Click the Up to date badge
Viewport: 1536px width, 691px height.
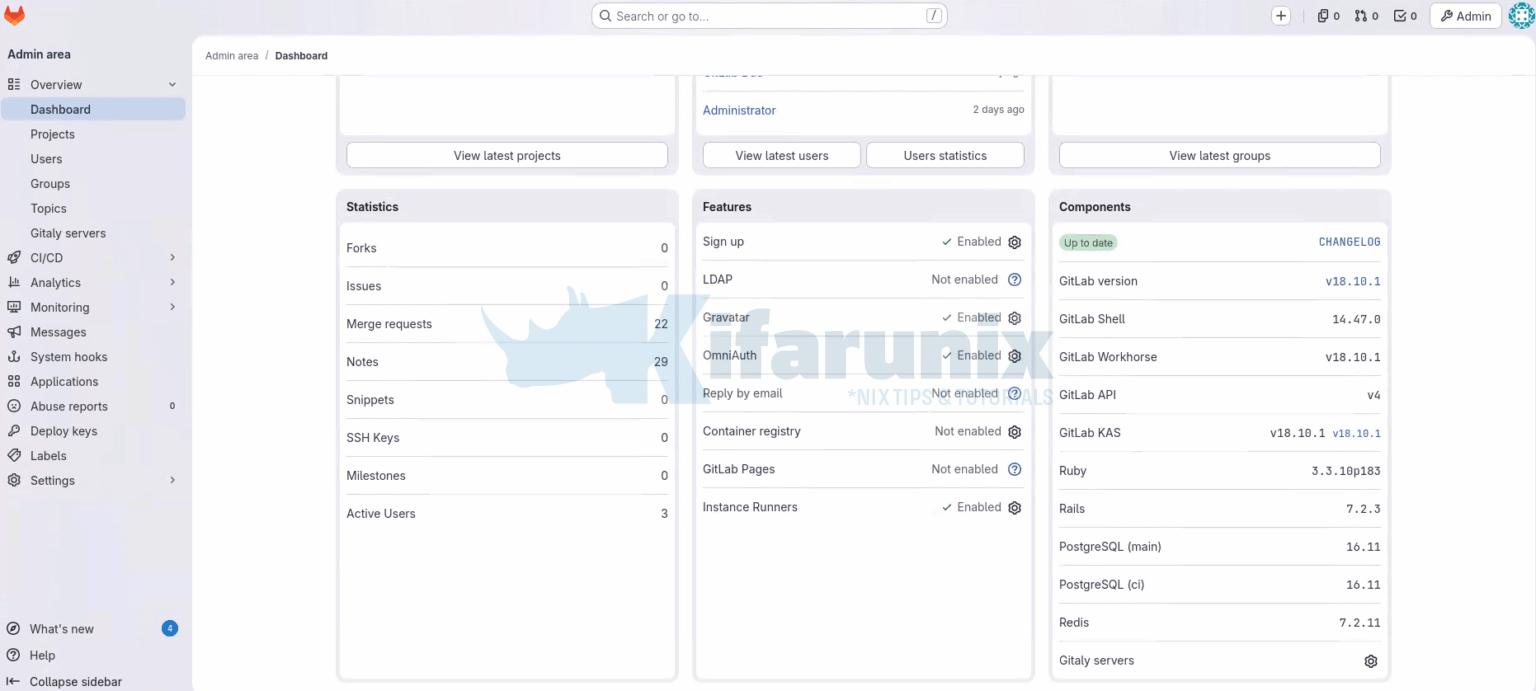pos(1088,243)
